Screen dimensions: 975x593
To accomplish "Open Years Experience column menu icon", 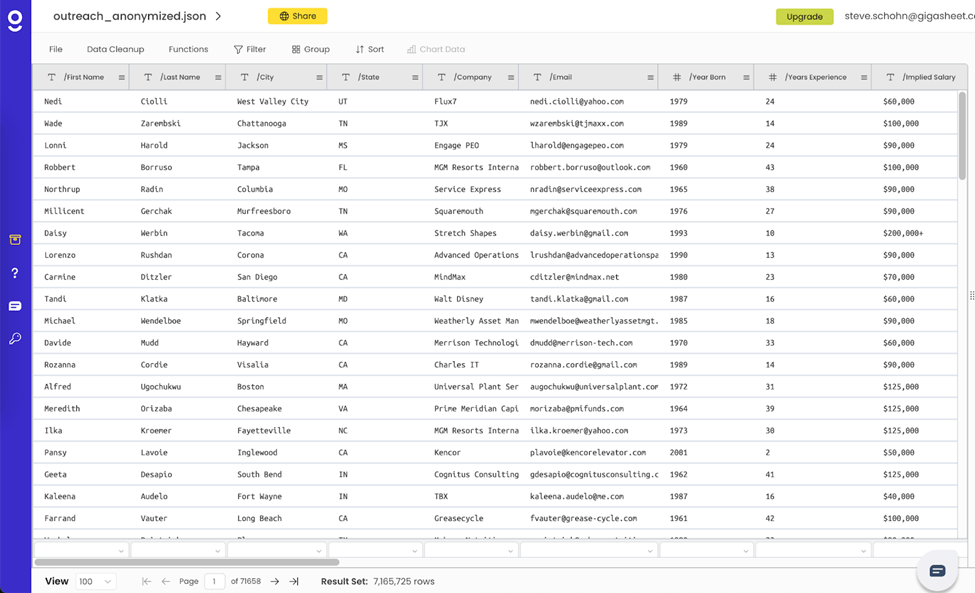I will coord(864,78).
